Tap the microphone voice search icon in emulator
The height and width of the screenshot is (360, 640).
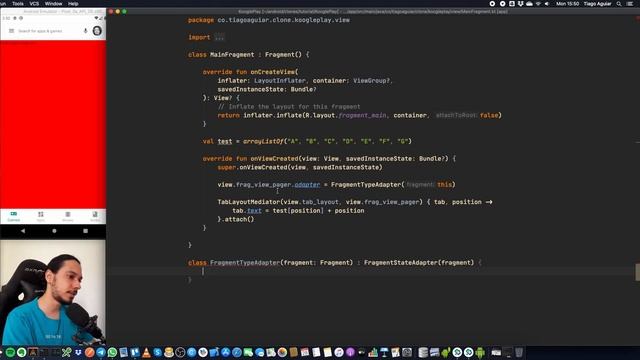point(85,31)
